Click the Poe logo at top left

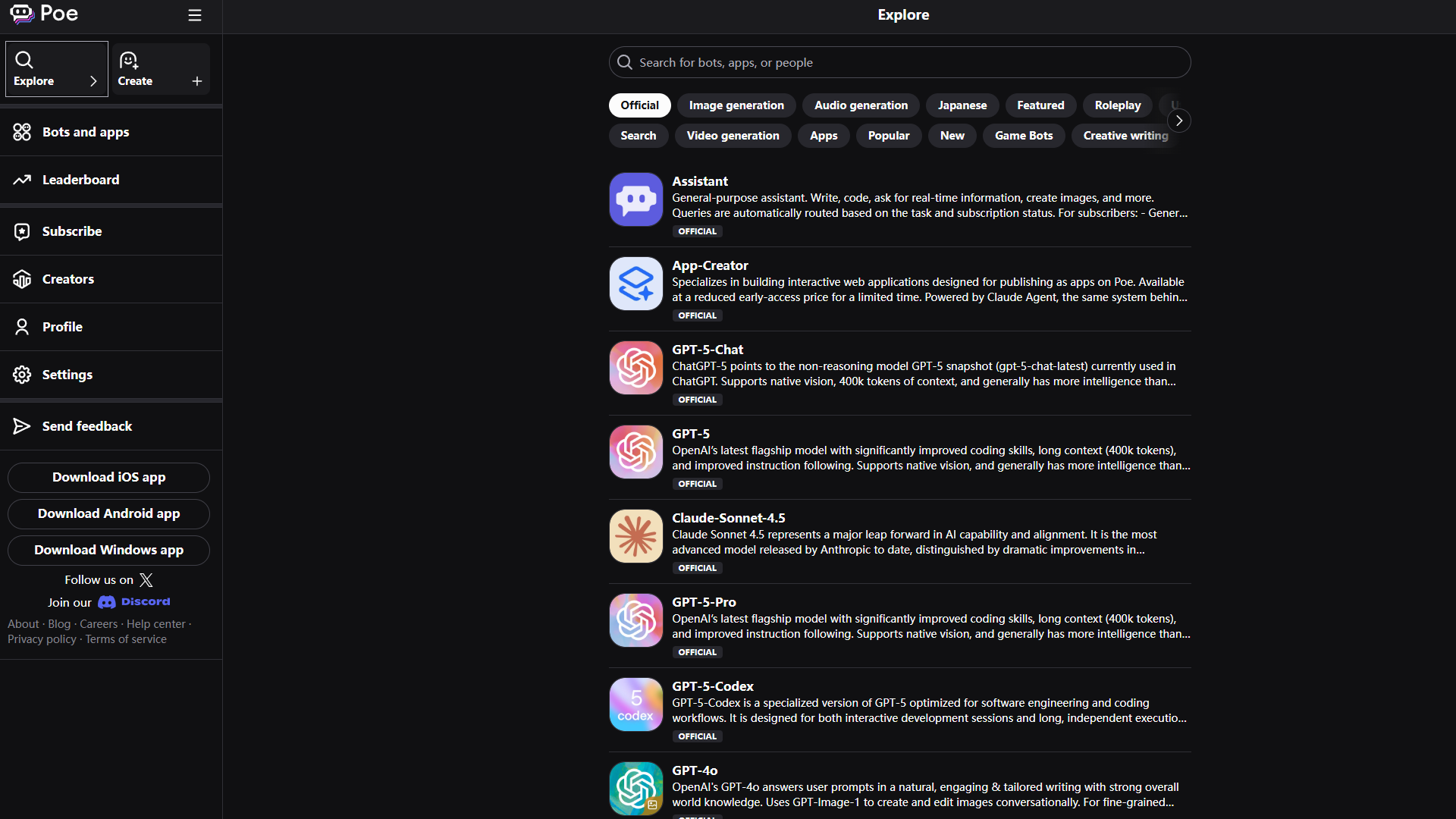pos(44,14)
